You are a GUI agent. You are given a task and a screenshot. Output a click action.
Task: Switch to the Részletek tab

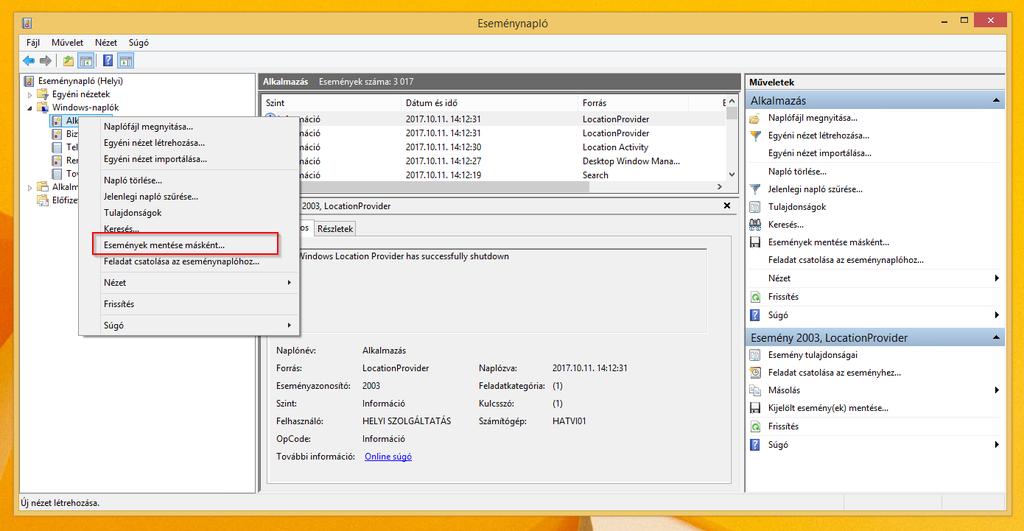[335, 229]
